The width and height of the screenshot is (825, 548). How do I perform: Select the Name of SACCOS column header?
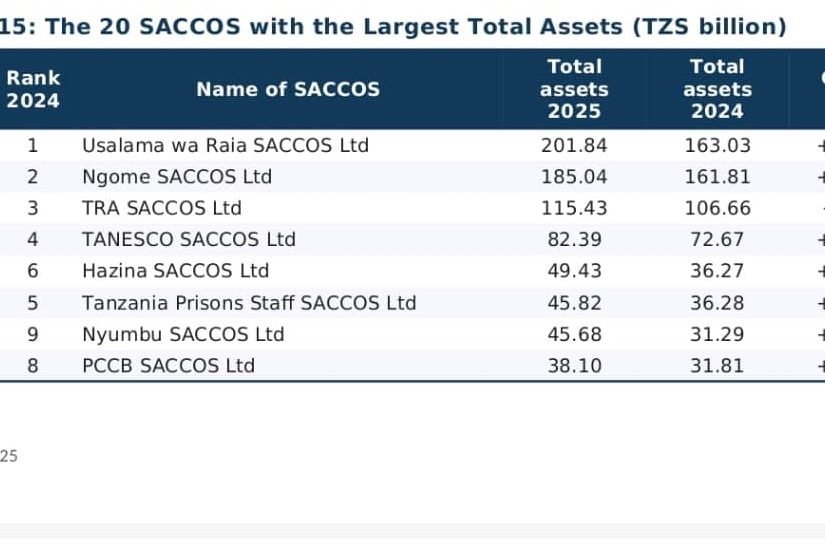(x=288, y=89)
